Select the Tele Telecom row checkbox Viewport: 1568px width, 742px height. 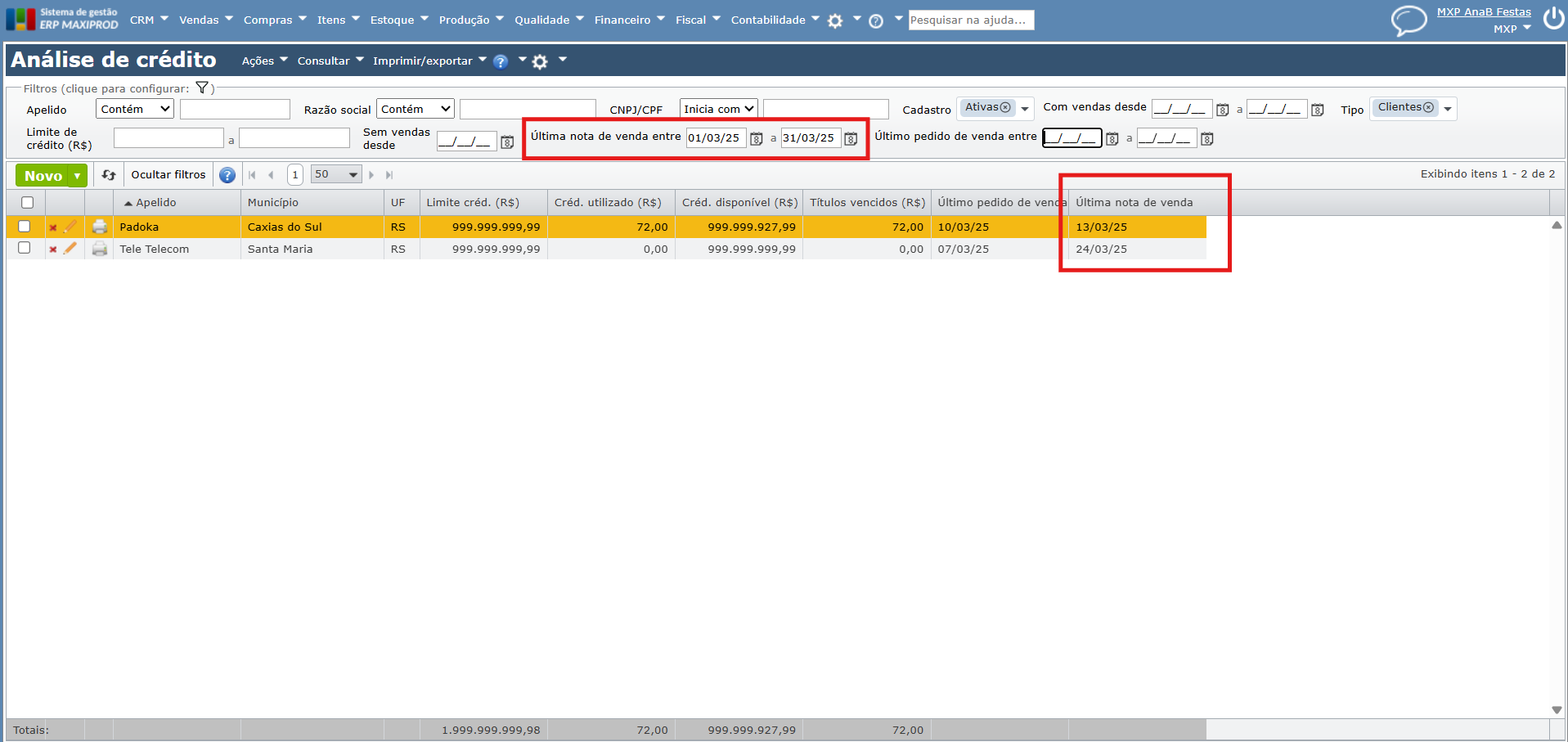point(25,248)
